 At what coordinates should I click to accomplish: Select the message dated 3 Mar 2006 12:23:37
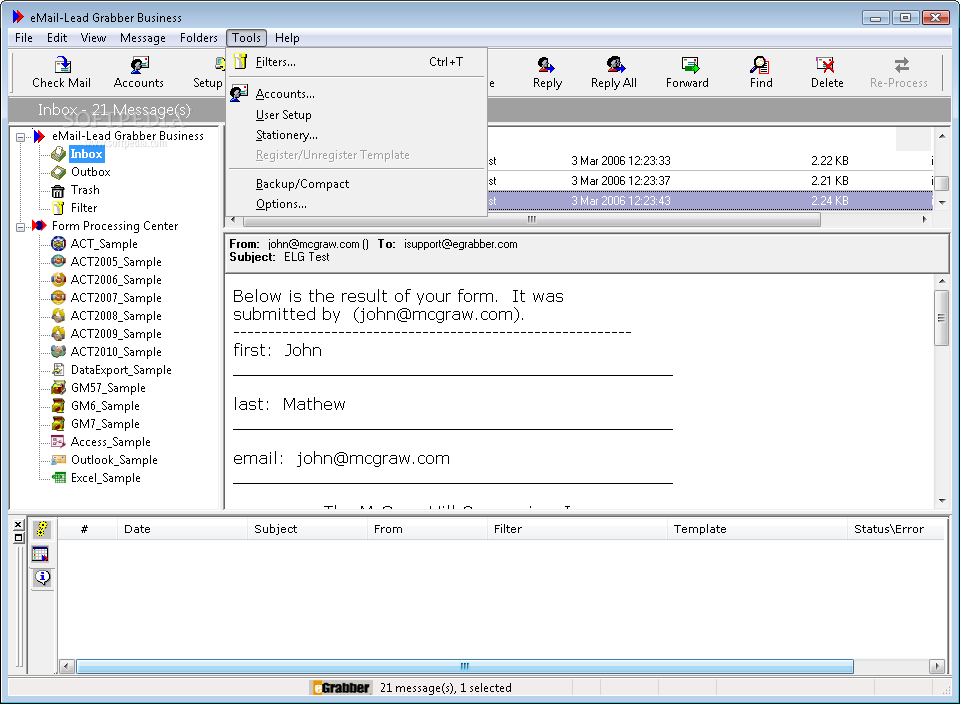(x=710, y=181)
